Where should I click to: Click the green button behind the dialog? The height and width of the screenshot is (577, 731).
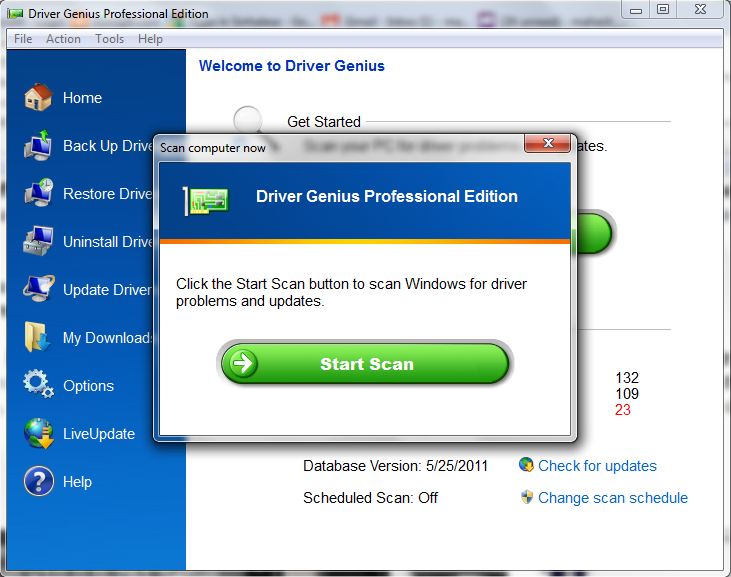coord(593,234)
